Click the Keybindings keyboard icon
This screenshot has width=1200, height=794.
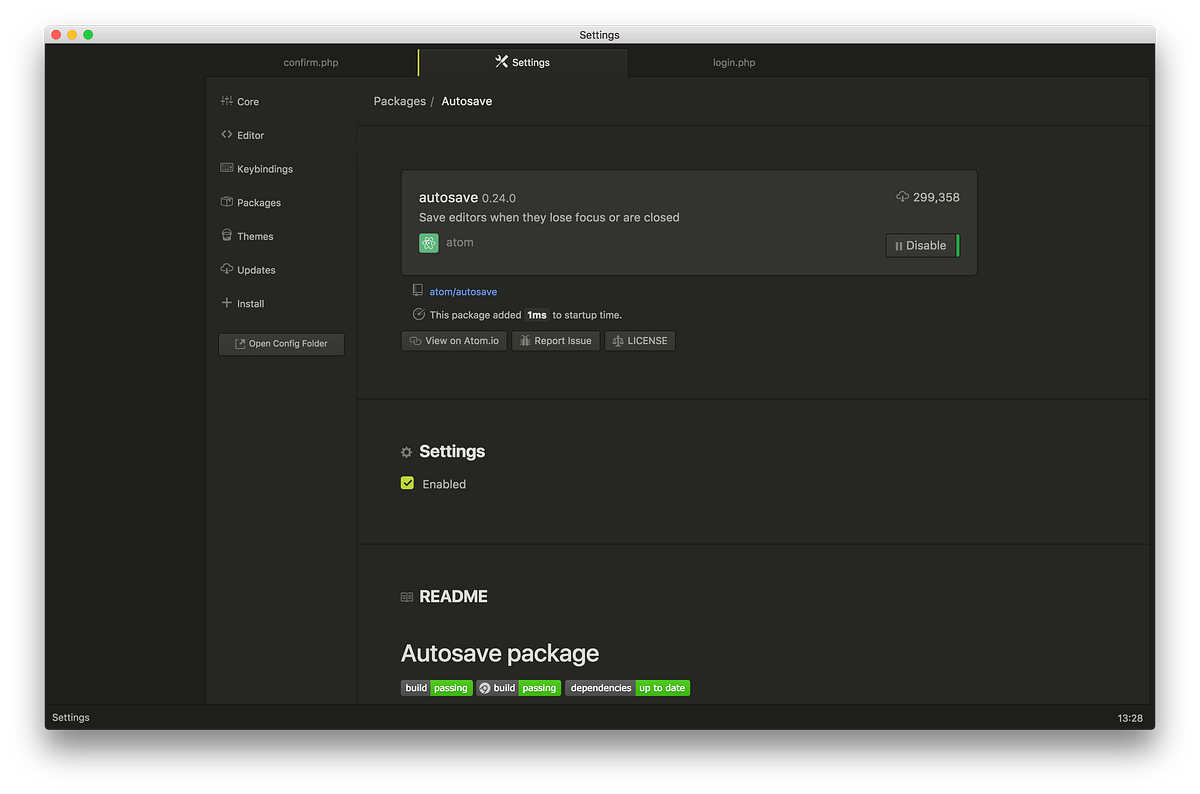[227, 168]
